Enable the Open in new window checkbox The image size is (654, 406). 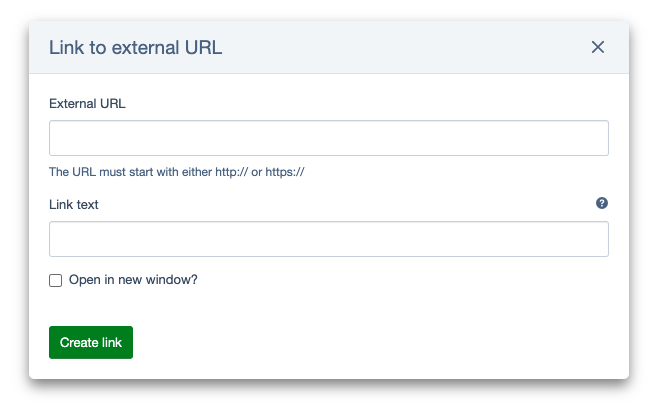coord(56,281)
